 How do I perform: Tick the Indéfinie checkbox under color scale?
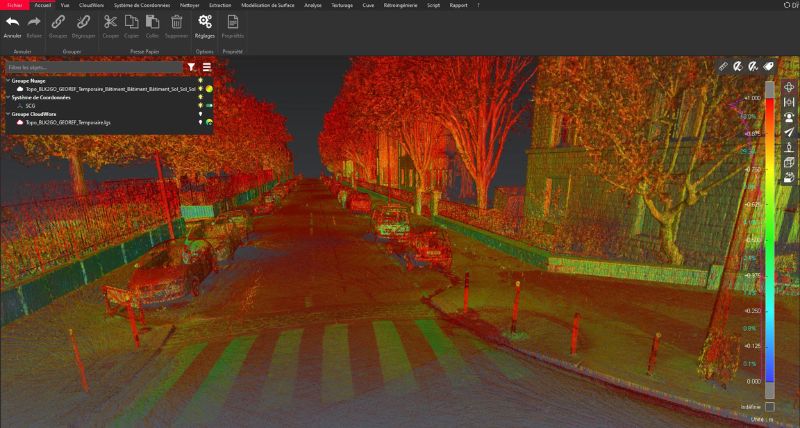pos(769,407)
